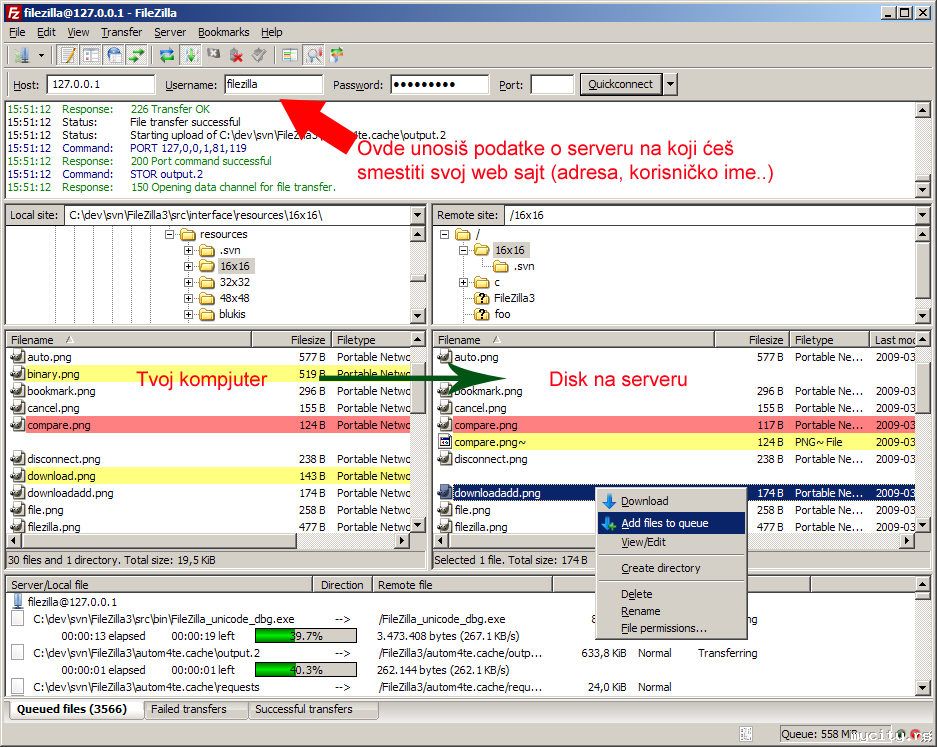Disconnect from the current server
Viewport: 937px width, 747px height.
(x=236, y=56)
